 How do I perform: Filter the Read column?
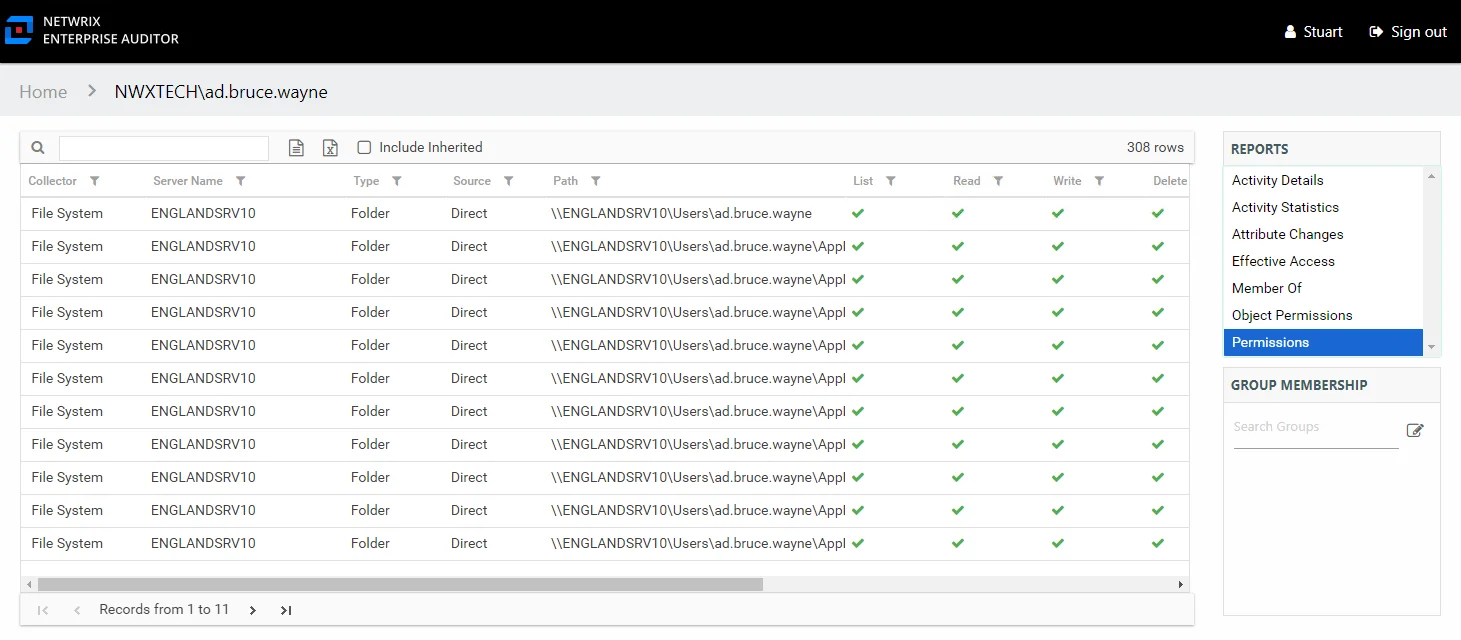998,181
